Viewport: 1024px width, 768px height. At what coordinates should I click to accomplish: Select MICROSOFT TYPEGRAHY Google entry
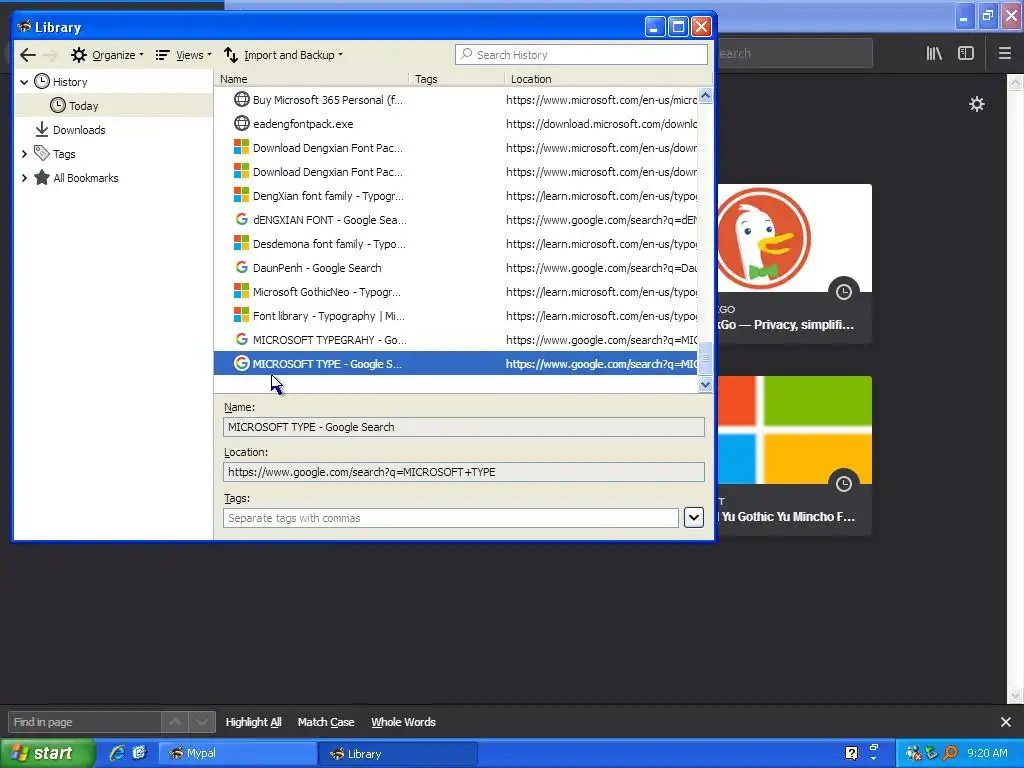tap(456, 340)
